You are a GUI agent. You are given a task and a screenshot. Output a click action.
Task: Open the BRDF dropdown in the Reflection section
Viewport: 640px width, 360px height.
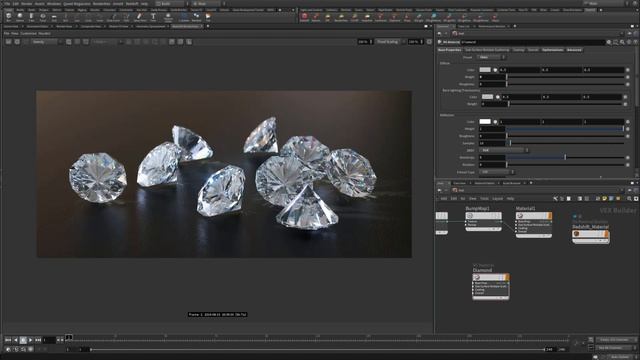coord(504,150)
